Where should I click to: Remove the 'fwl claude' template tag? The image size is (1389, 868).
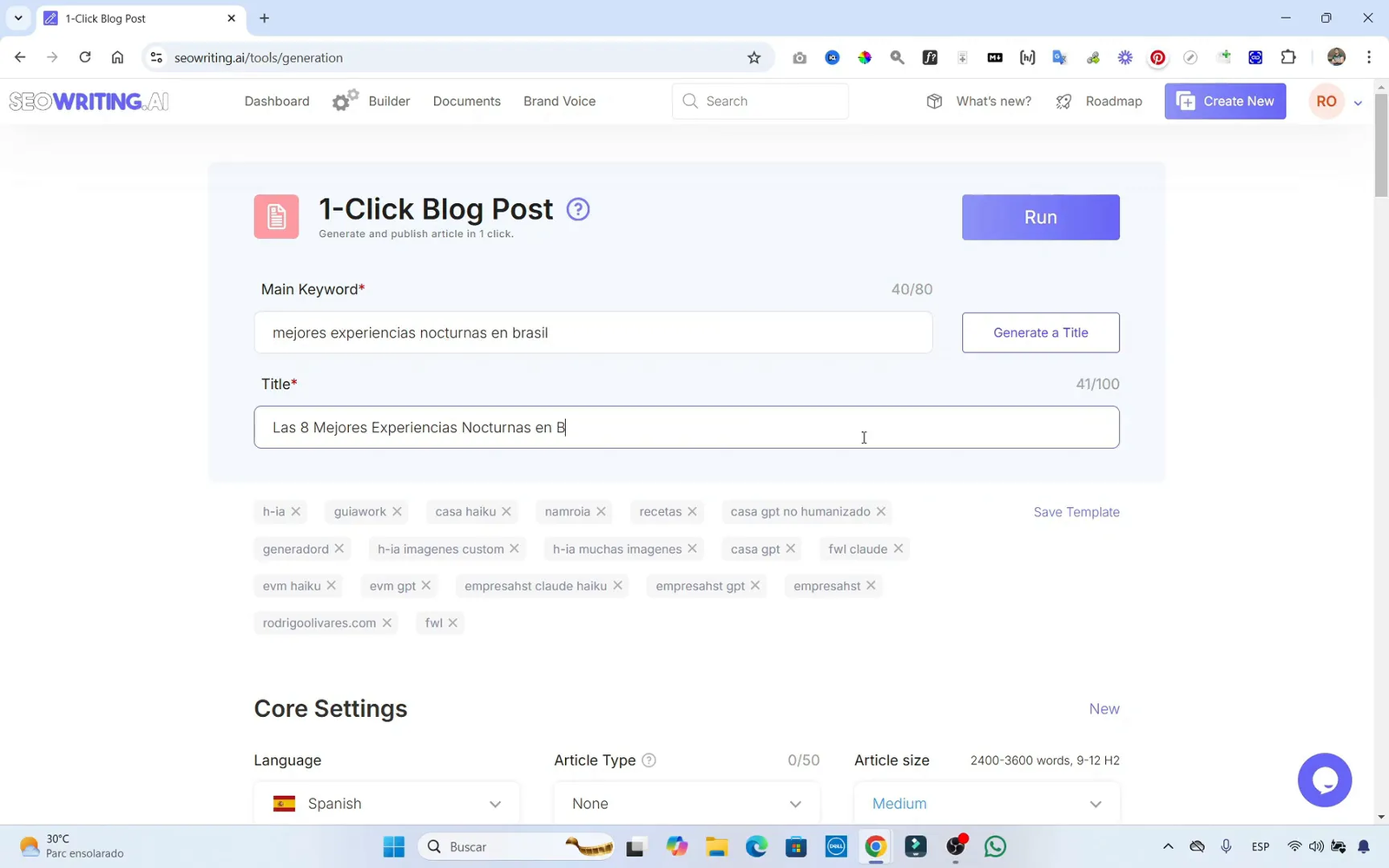pos(900,549)
